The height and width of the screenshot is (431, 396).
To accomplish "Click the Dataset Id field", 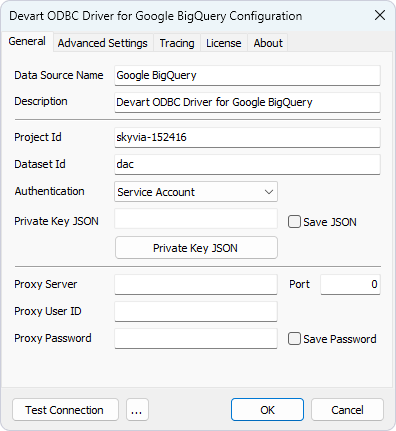I will point(247,164).
